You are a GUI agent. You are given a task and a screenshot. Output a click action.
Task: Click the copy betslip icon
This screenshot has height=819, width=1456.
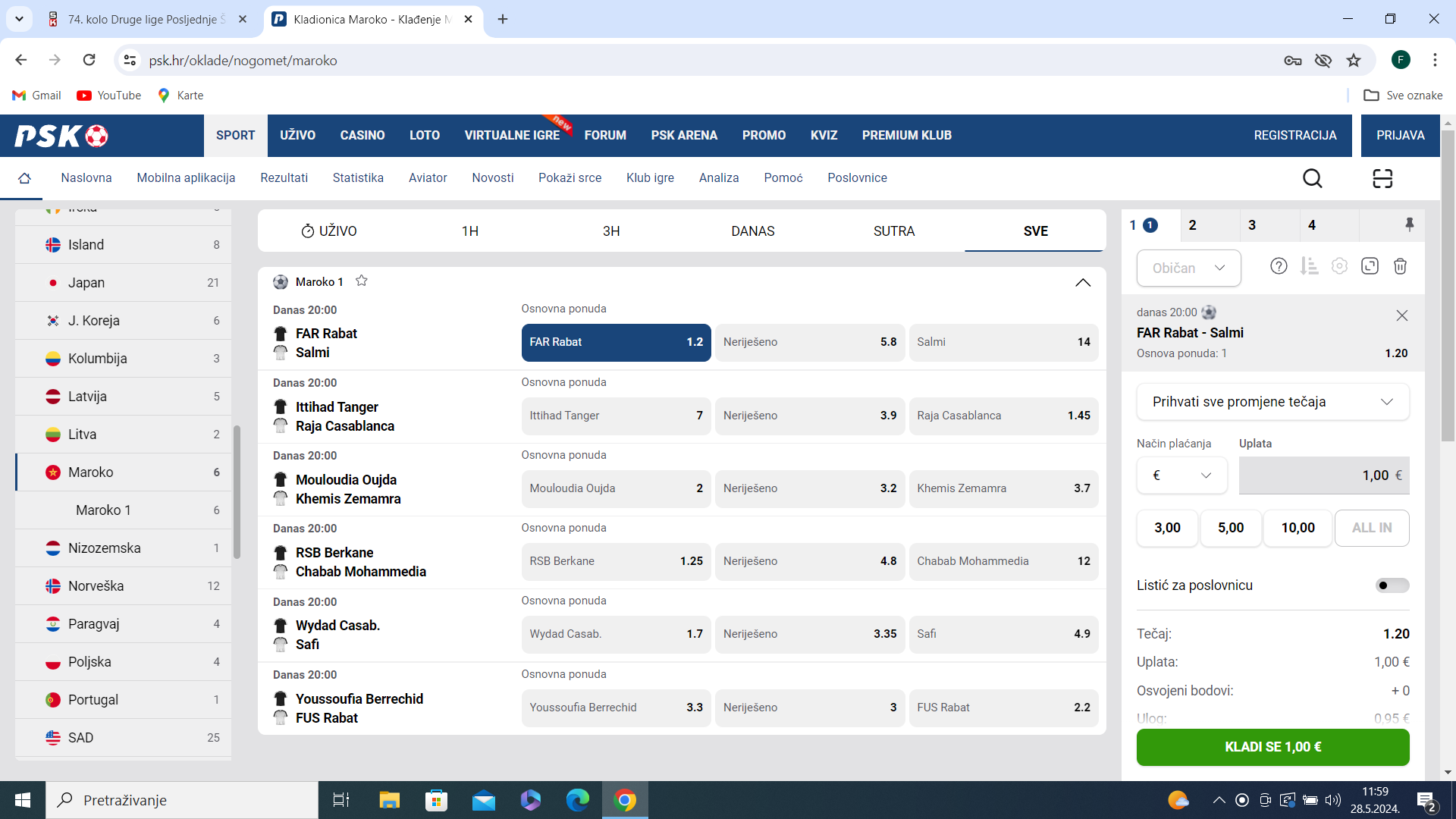pyautogui.click(x=1370, y=266)
